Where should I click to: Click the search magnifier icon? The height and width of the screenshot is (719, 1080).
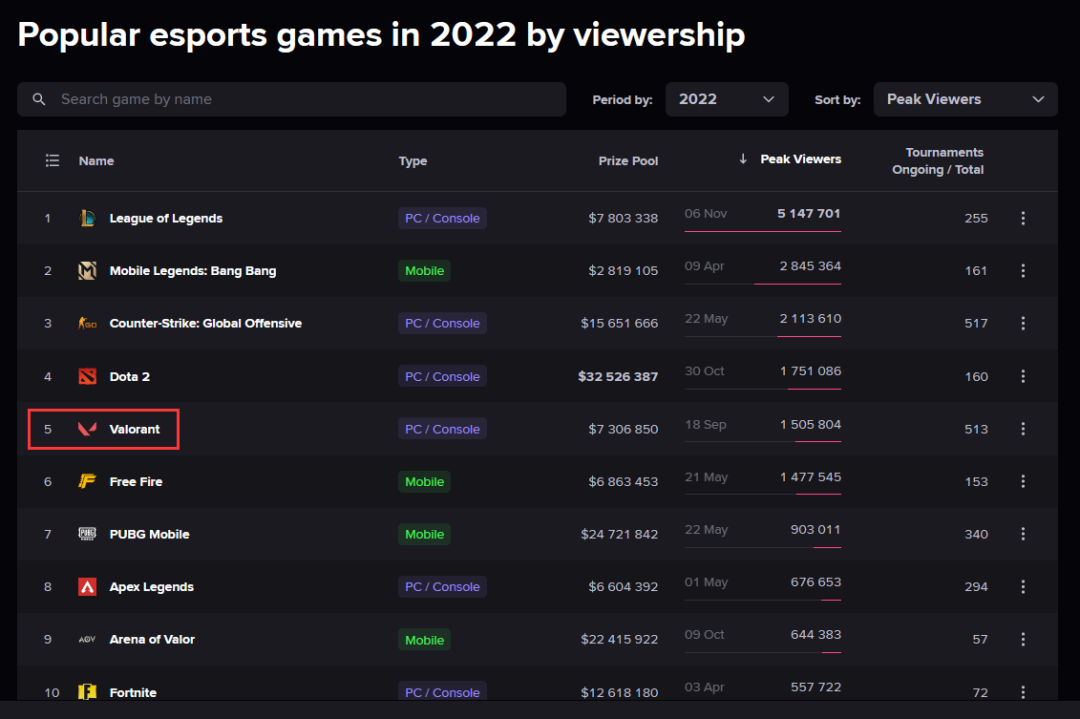coord(39,99)
